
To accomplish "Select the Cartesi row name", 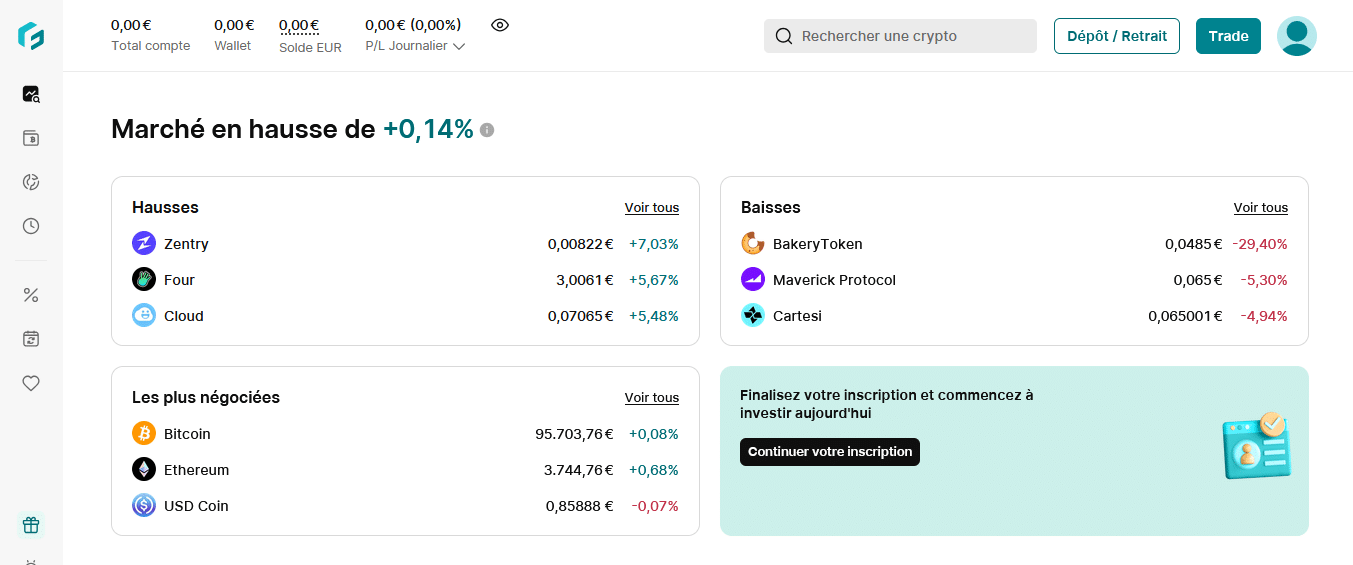I will [x=797, y=316].
